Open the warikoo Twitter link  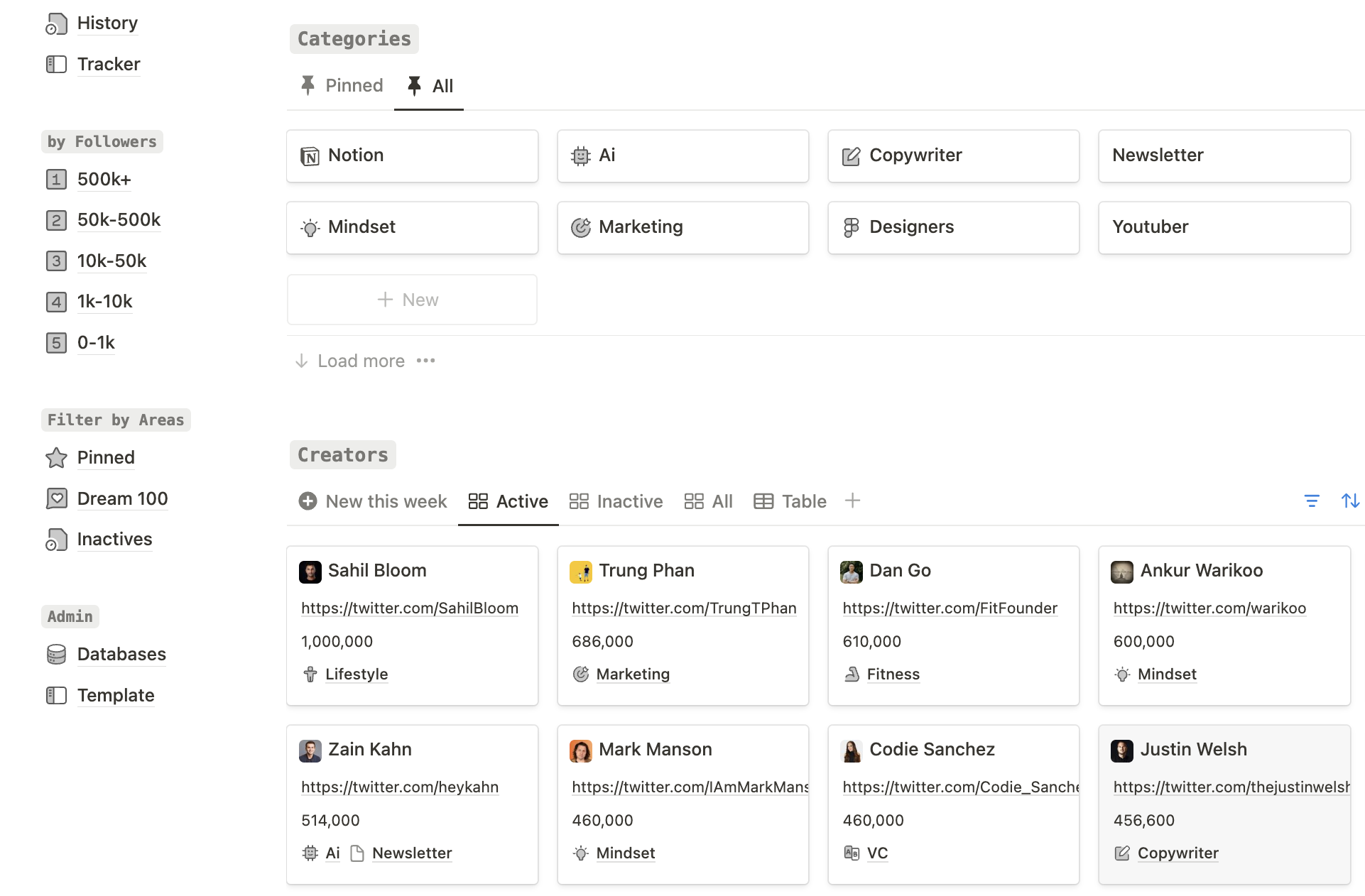pyautogui.click(x=1209, y=608)
